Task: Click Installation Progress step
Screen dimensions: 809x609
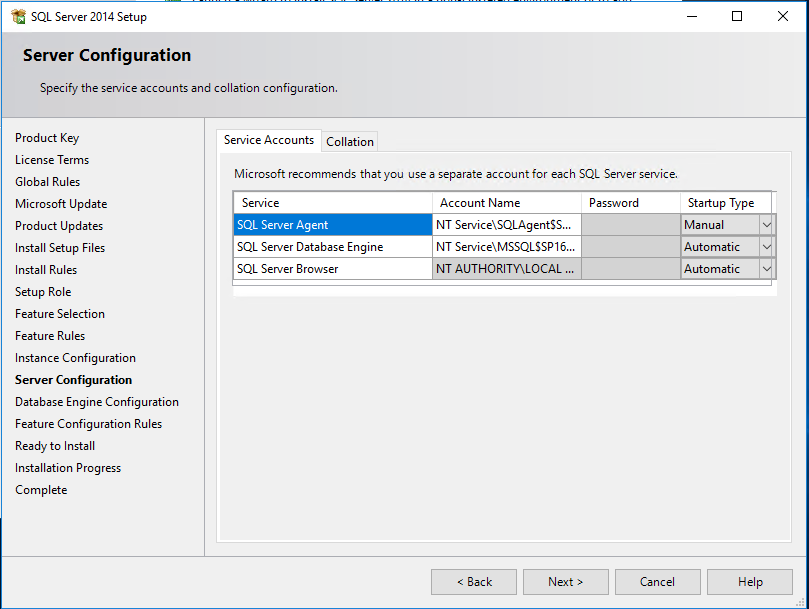Action: coord(68,468)
